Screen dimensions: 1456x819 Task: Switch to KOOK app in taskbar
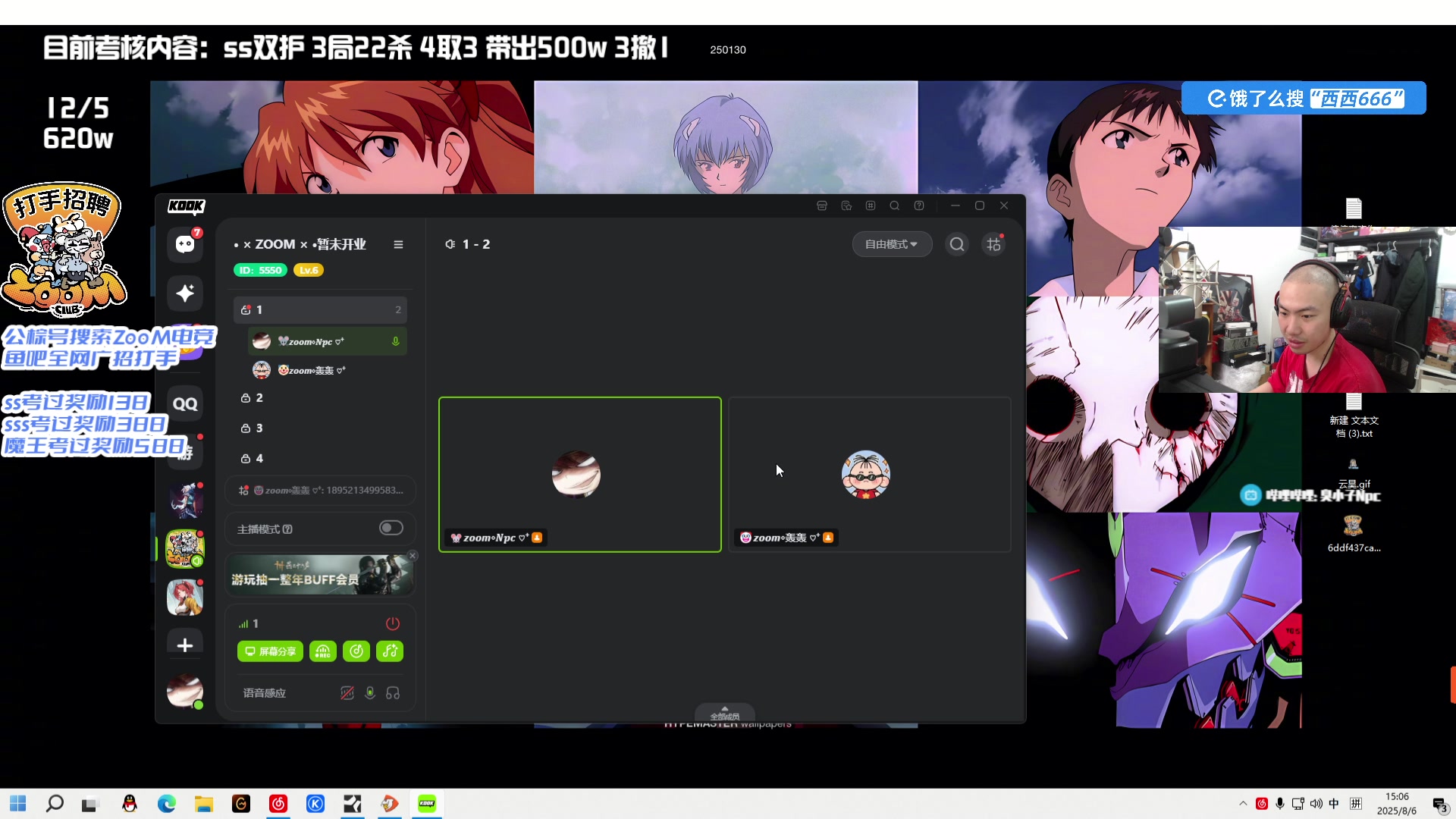click(427, 804)
